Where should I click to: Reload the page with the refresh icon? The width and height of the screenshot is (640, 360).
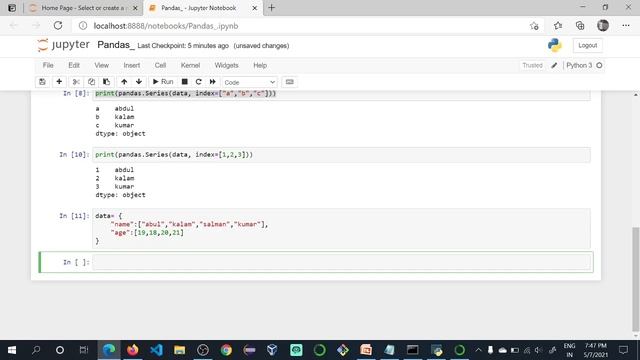58,26
